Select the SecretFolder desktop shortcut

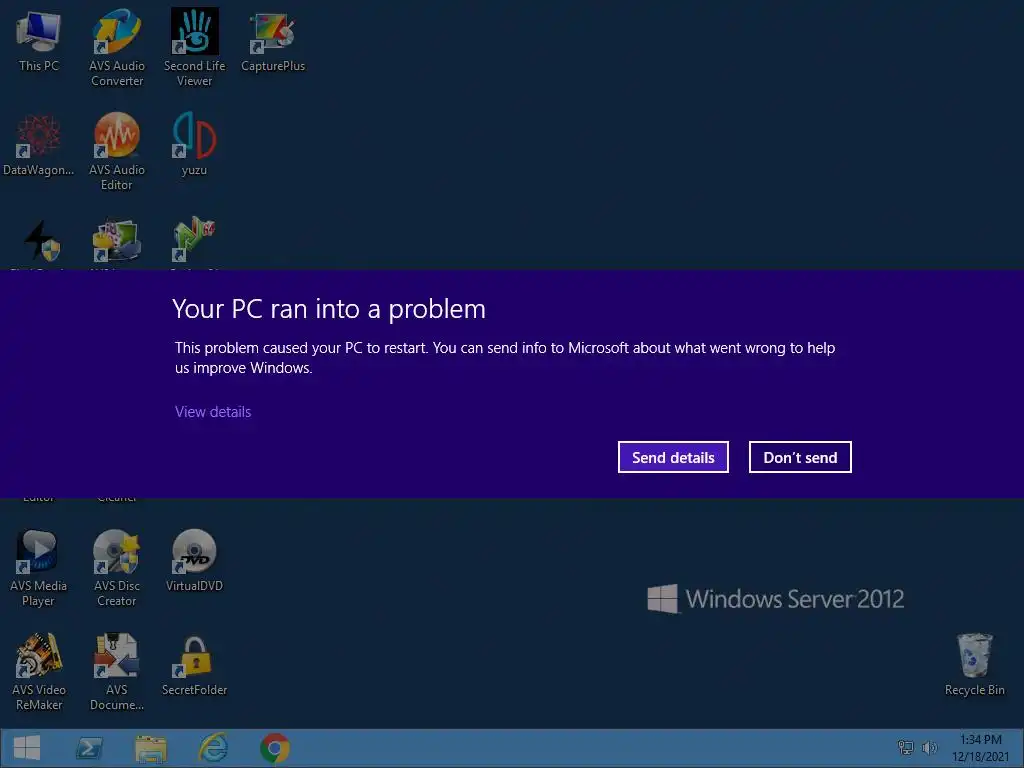pos(195,665)
